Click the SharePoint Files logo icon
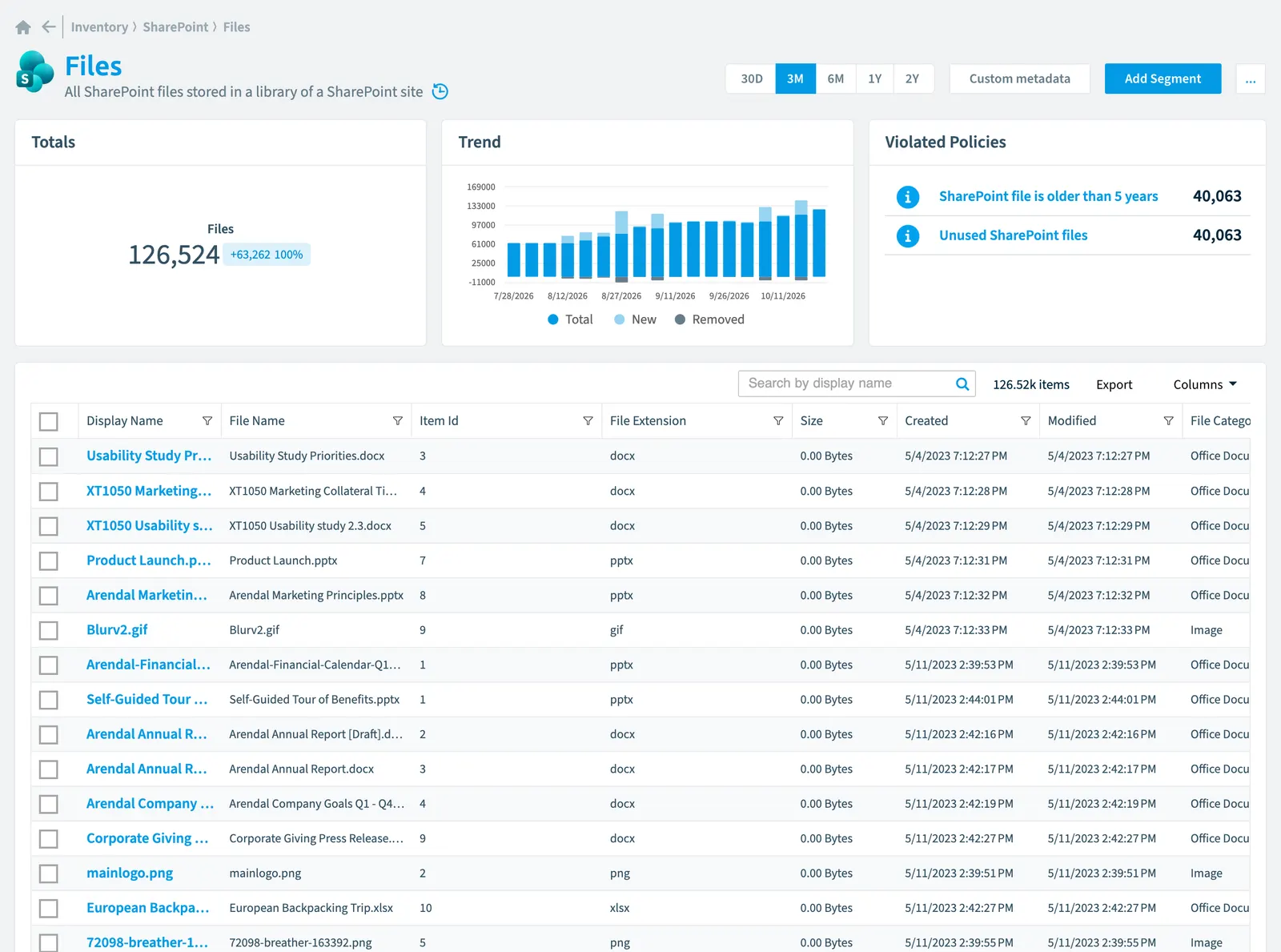The image size is (1281, 952). click(35, 71)
